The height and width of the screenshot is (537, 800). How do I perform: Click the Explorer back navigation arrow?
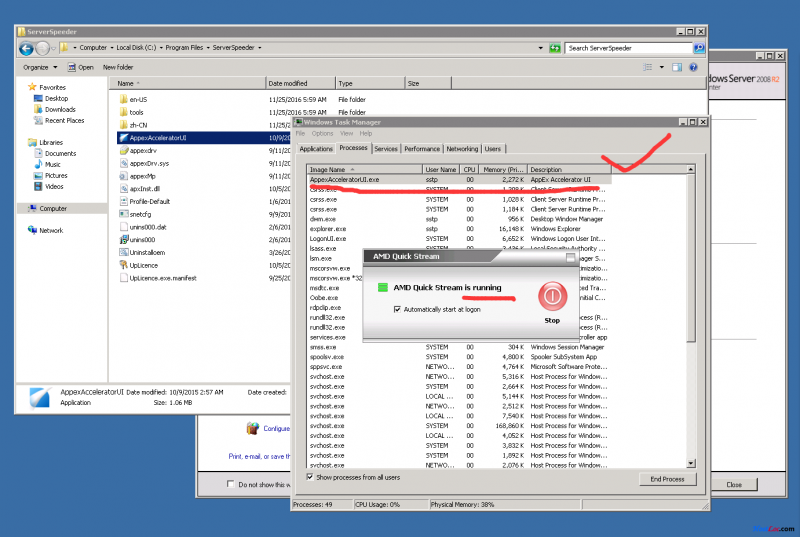pos(27,47)
